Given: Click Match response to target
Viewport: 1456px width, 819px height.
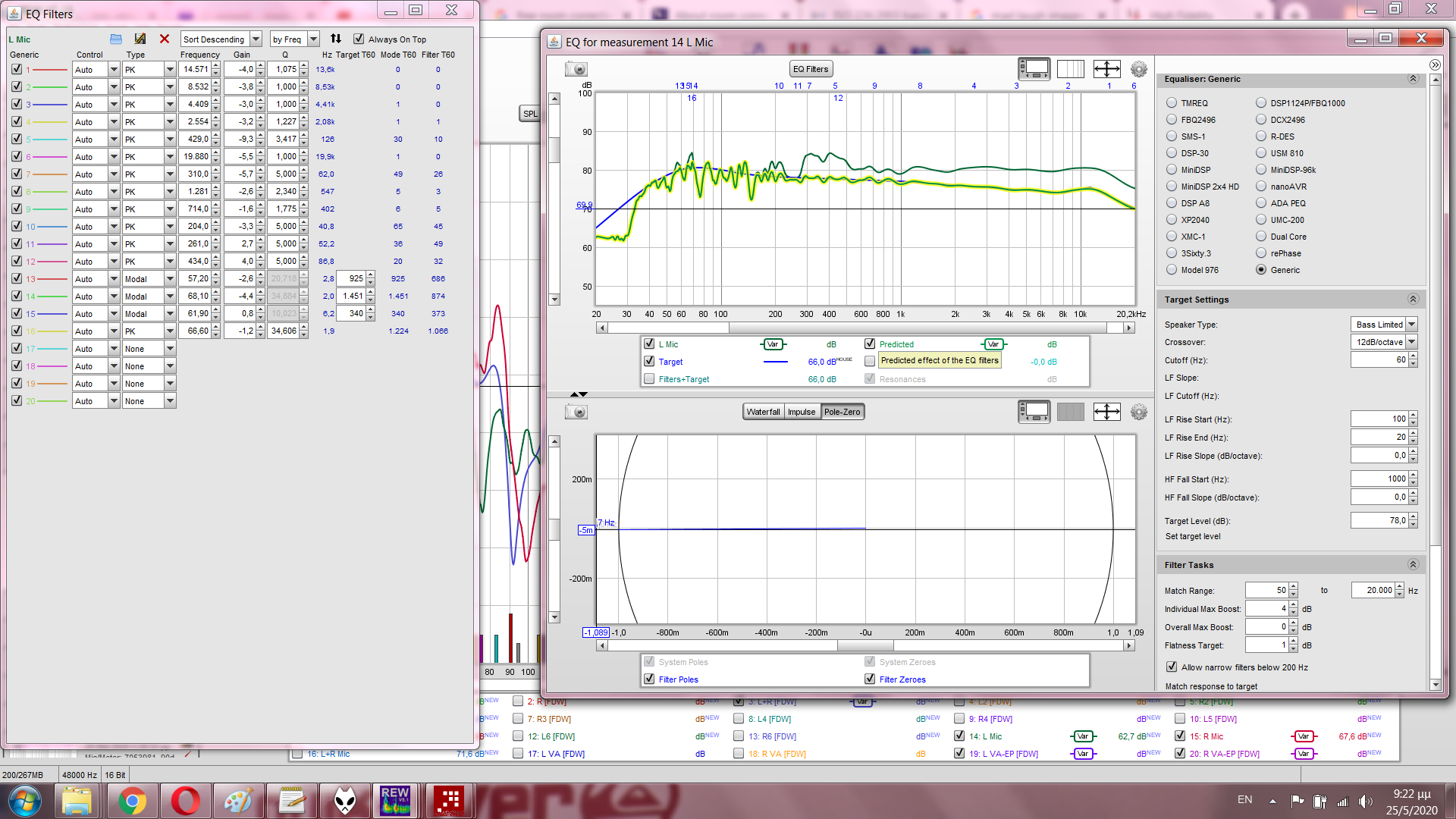Looking at the screenshot, I should (x=1211, y=686).
